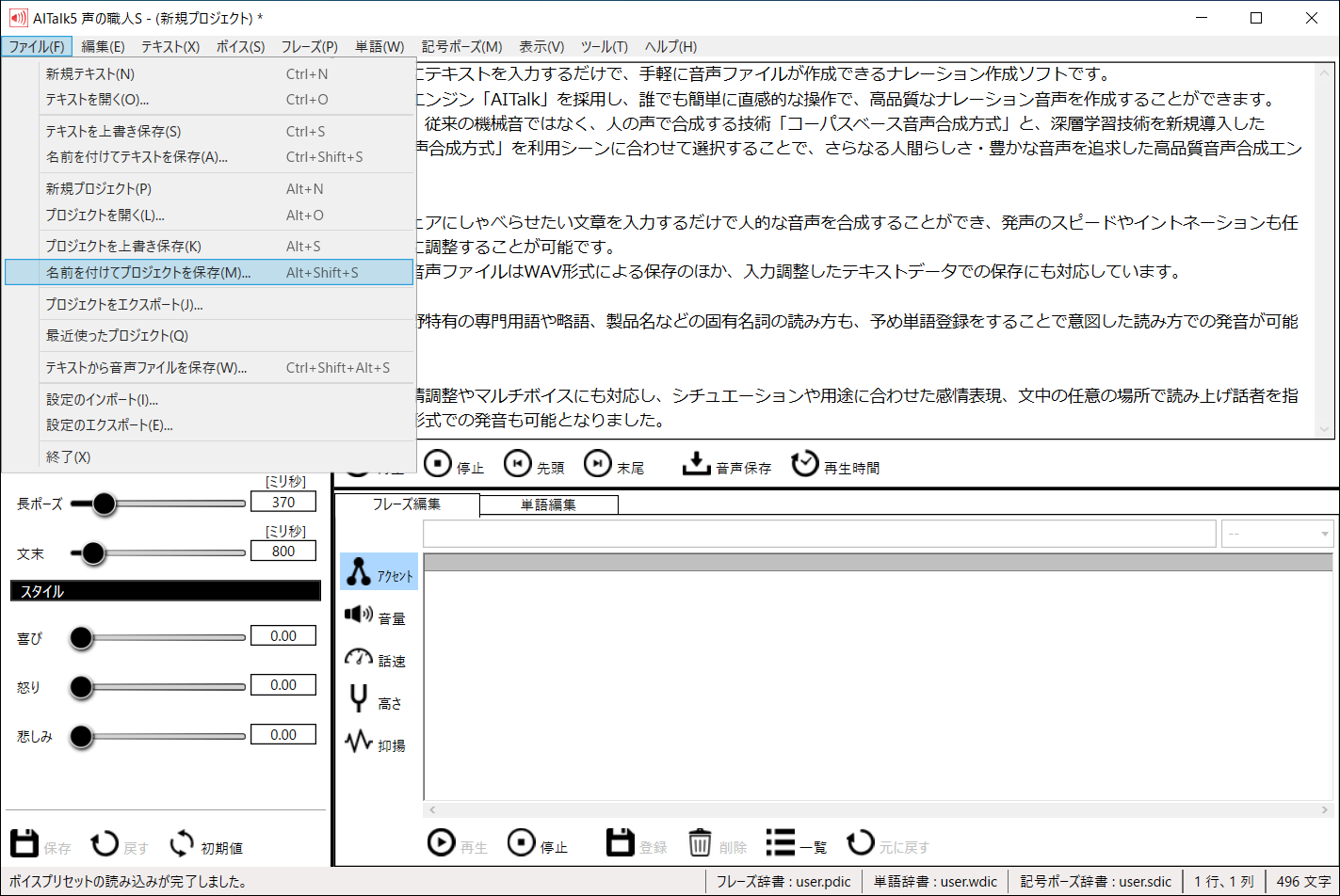Viewport: 1340px width, 896px height.
Task: Open the 単語(W) menu
Action: (379, 47)
